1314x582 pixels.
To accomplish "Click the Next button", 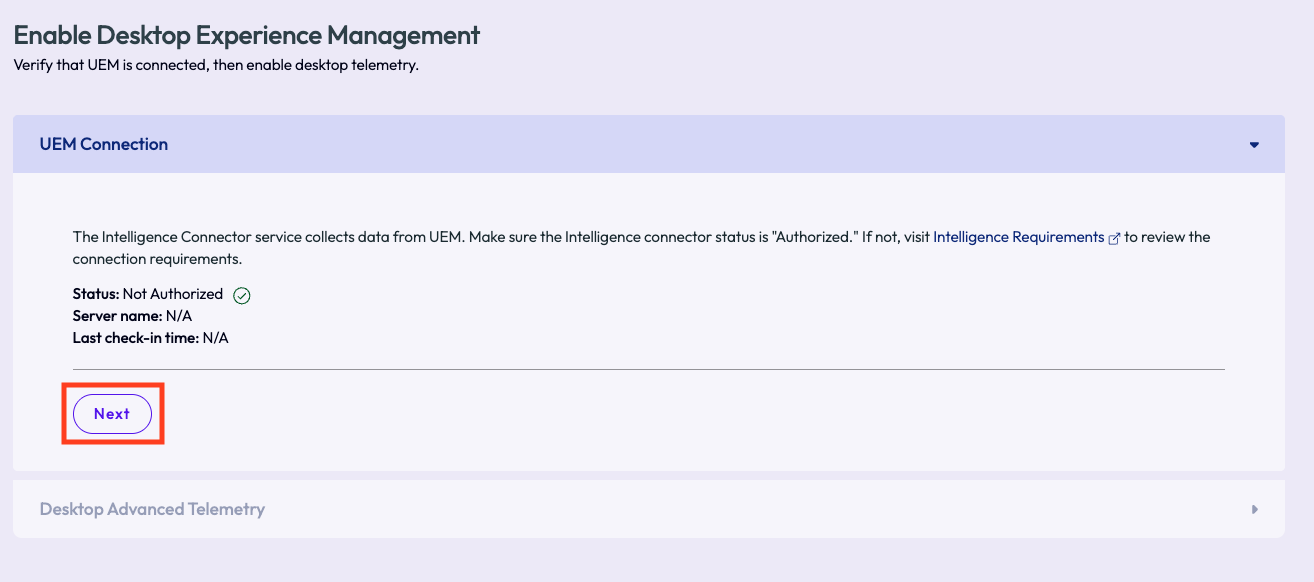I will tap(111, 413).
